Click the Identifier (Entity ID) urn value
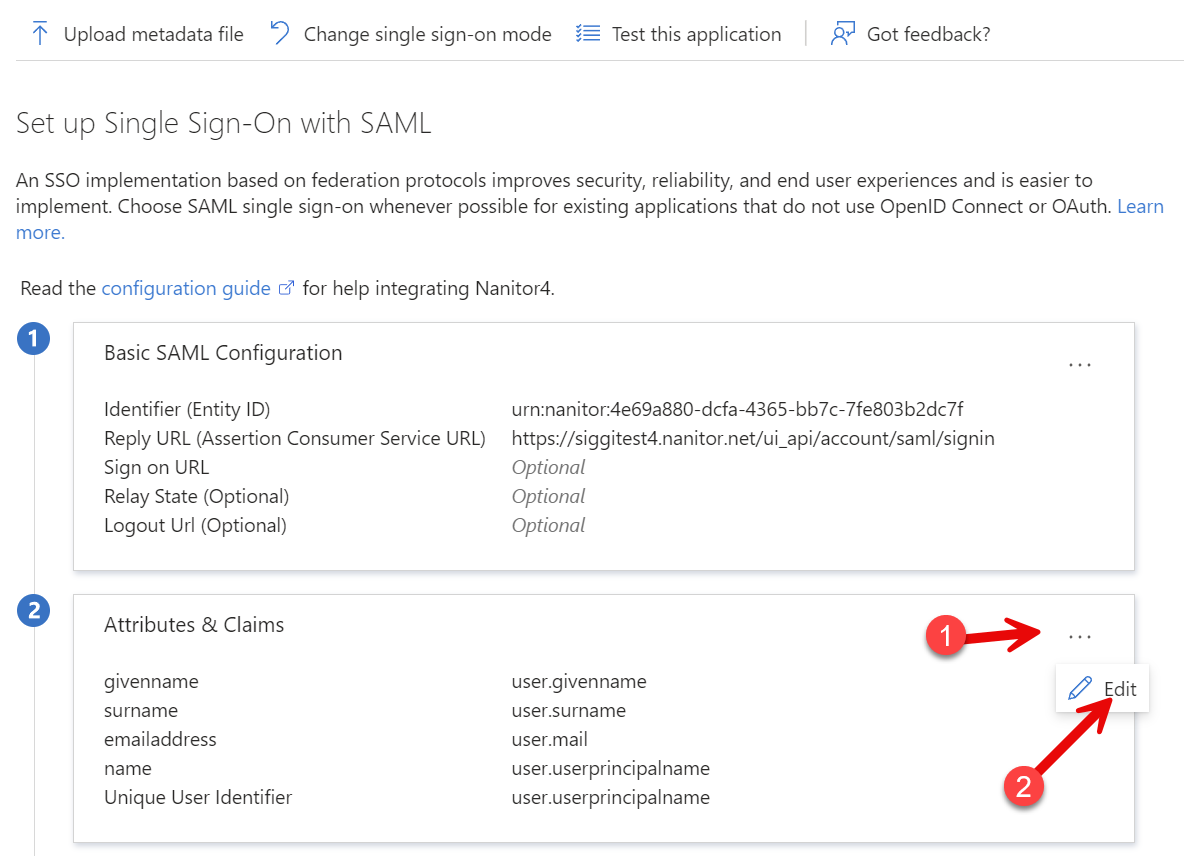The width and height of the screenshot is (1184, 856). coord(737,409)
